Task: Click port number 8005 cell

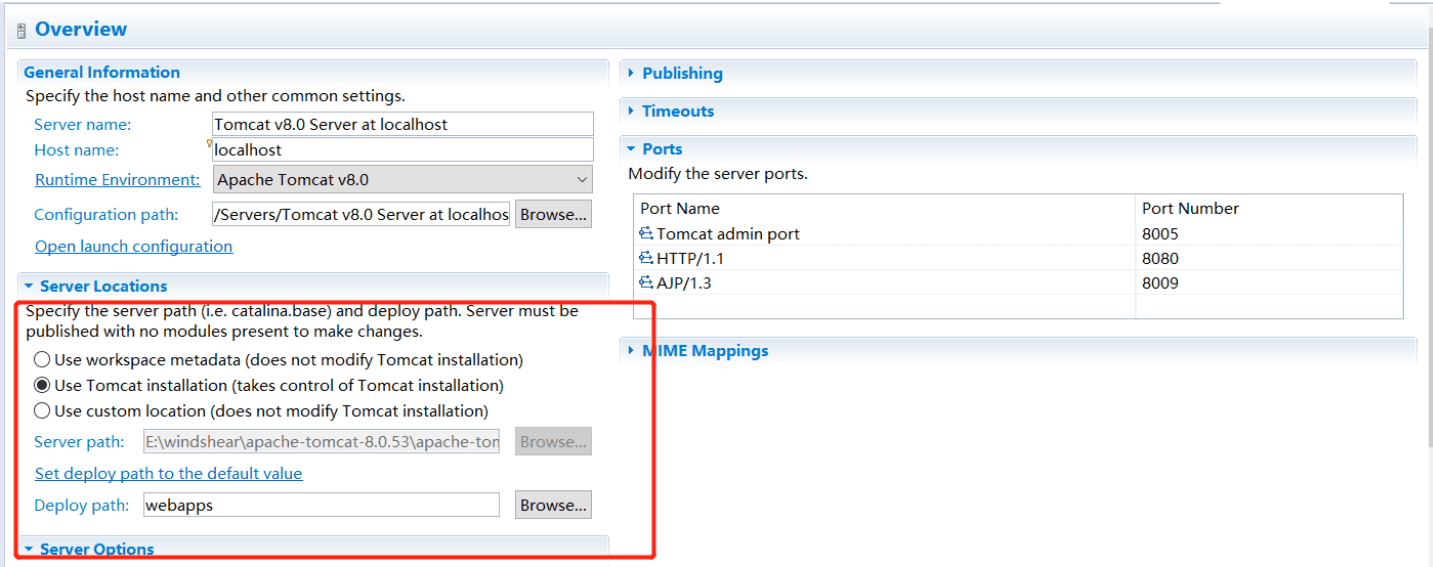Action: (1160, 234)
